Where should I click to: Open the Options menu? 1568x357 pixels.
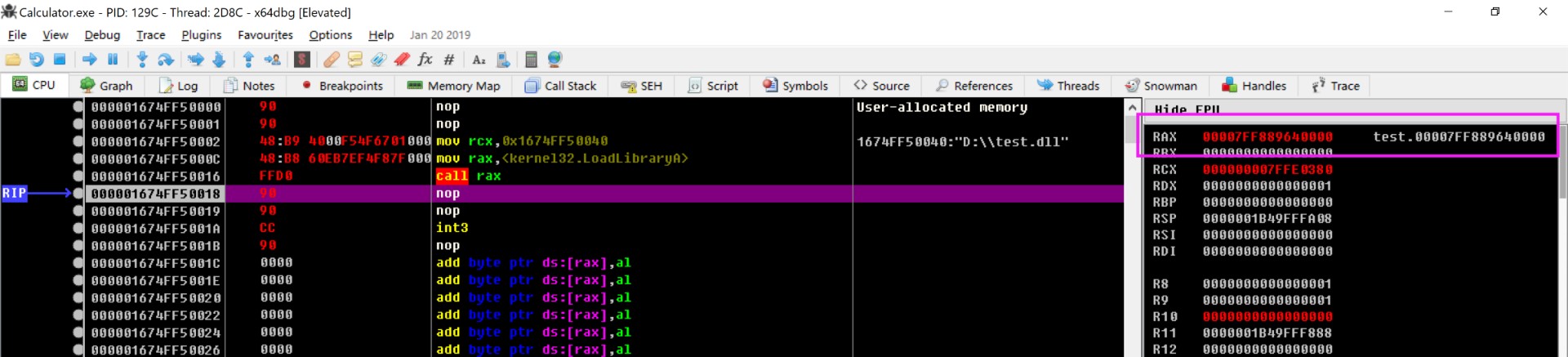(x=331, y=35)
